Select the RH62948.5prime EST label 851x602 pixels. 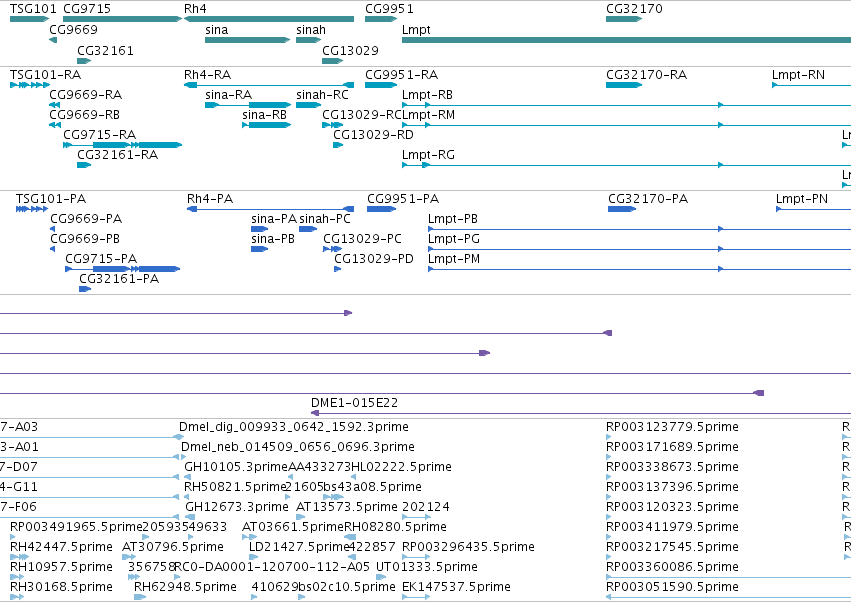185,587
